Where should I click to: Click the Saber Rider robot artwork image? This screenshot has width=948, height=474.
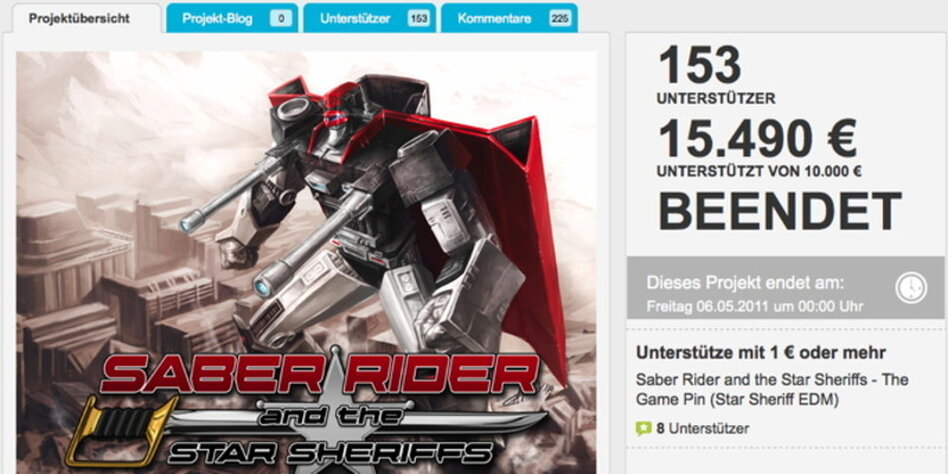pyautogui.click(x=306, y=262)
